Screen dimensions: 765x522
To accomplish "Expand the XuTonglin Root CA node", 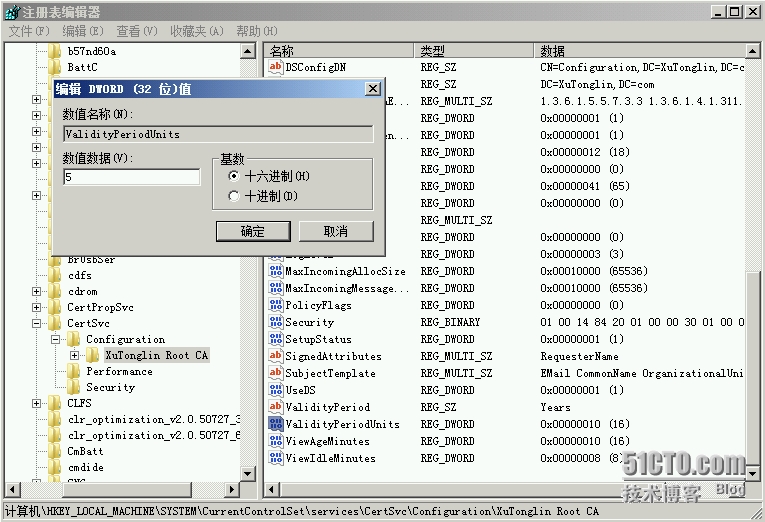I will 74,355.
